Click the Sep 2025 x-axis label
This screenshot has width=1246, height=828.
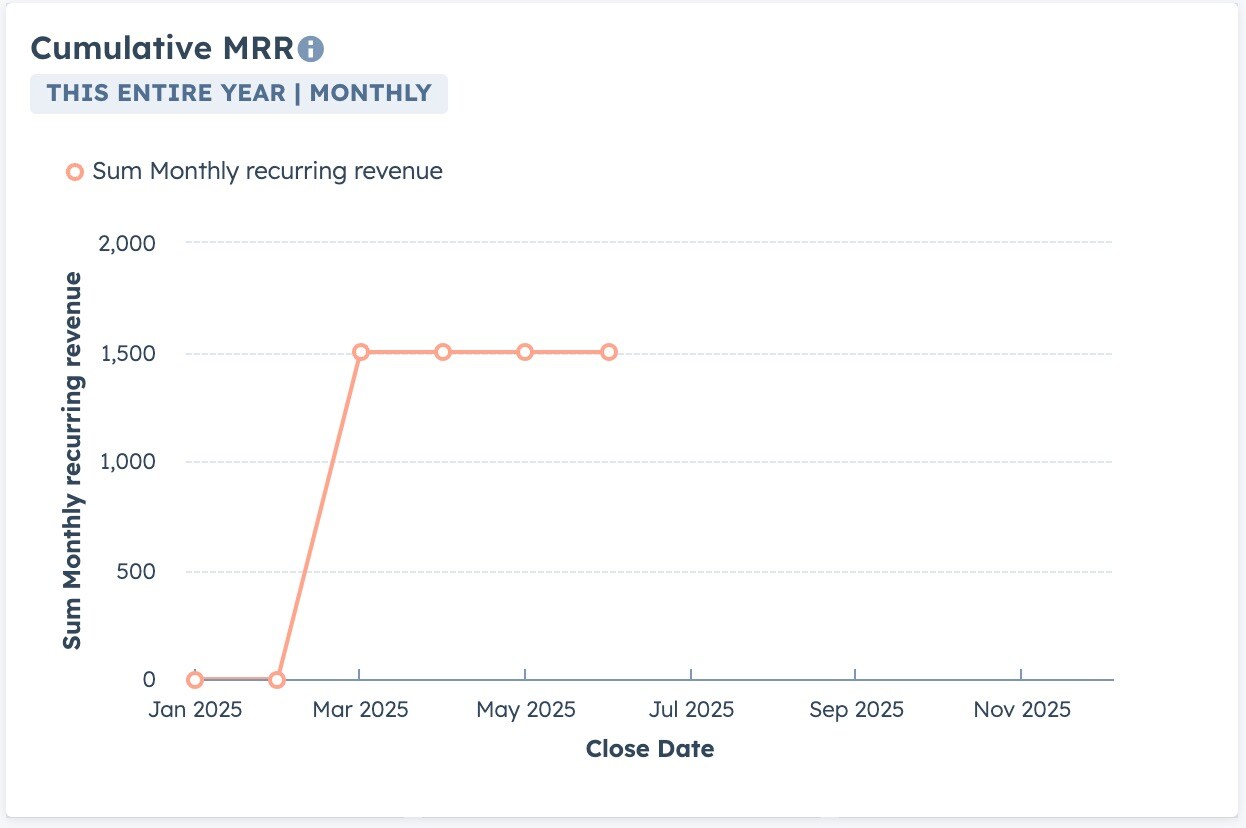856,710
